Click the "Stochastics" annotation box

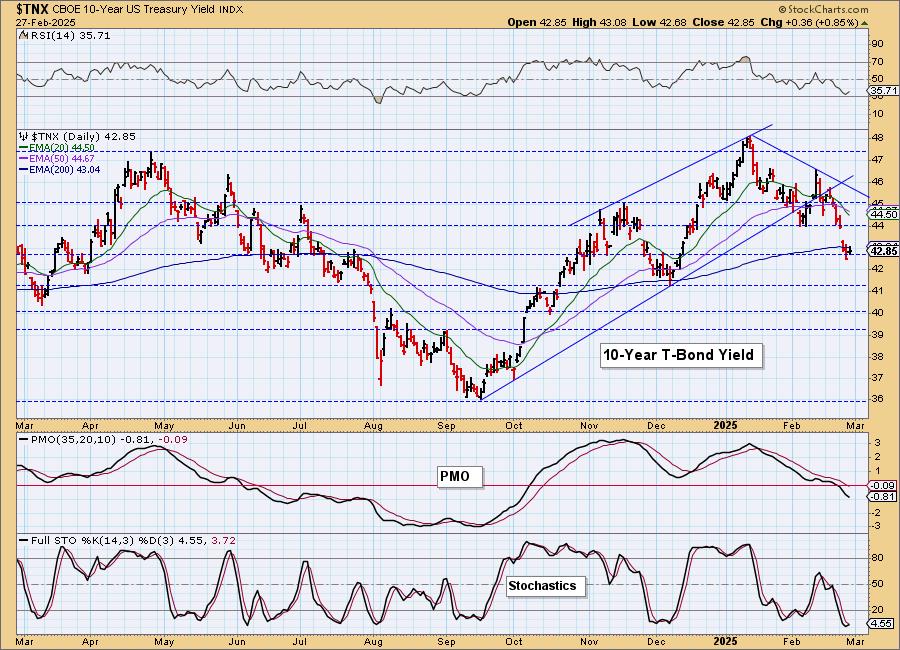tap(545, 586)
